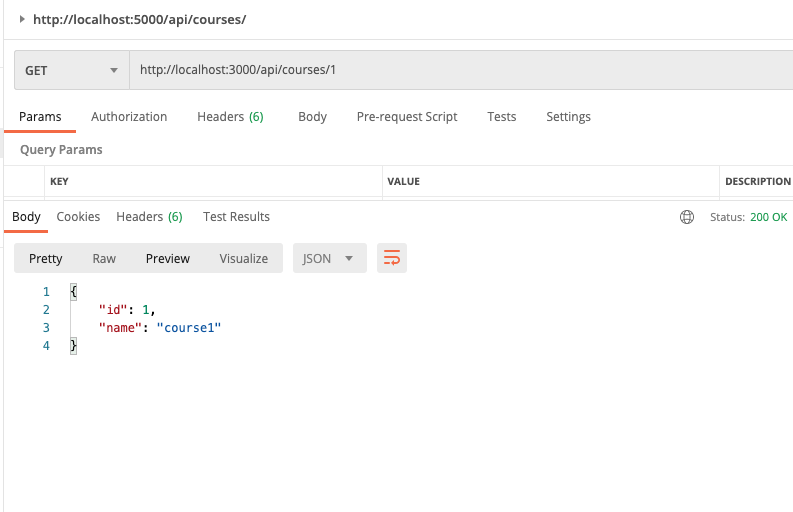Open the request Headers (6) tab

[230, 117]
